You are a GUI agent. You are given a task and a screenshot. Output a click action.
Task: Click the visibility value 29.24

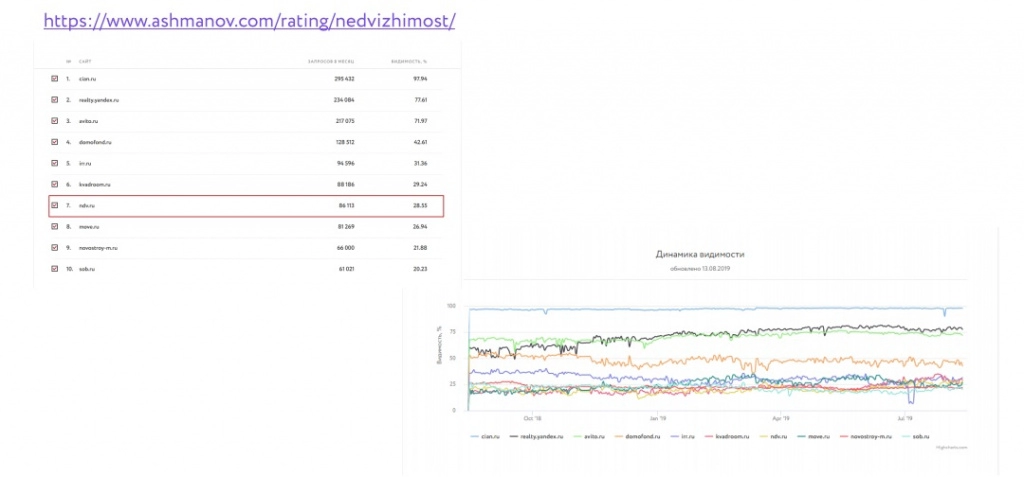(x=419, y=184)
